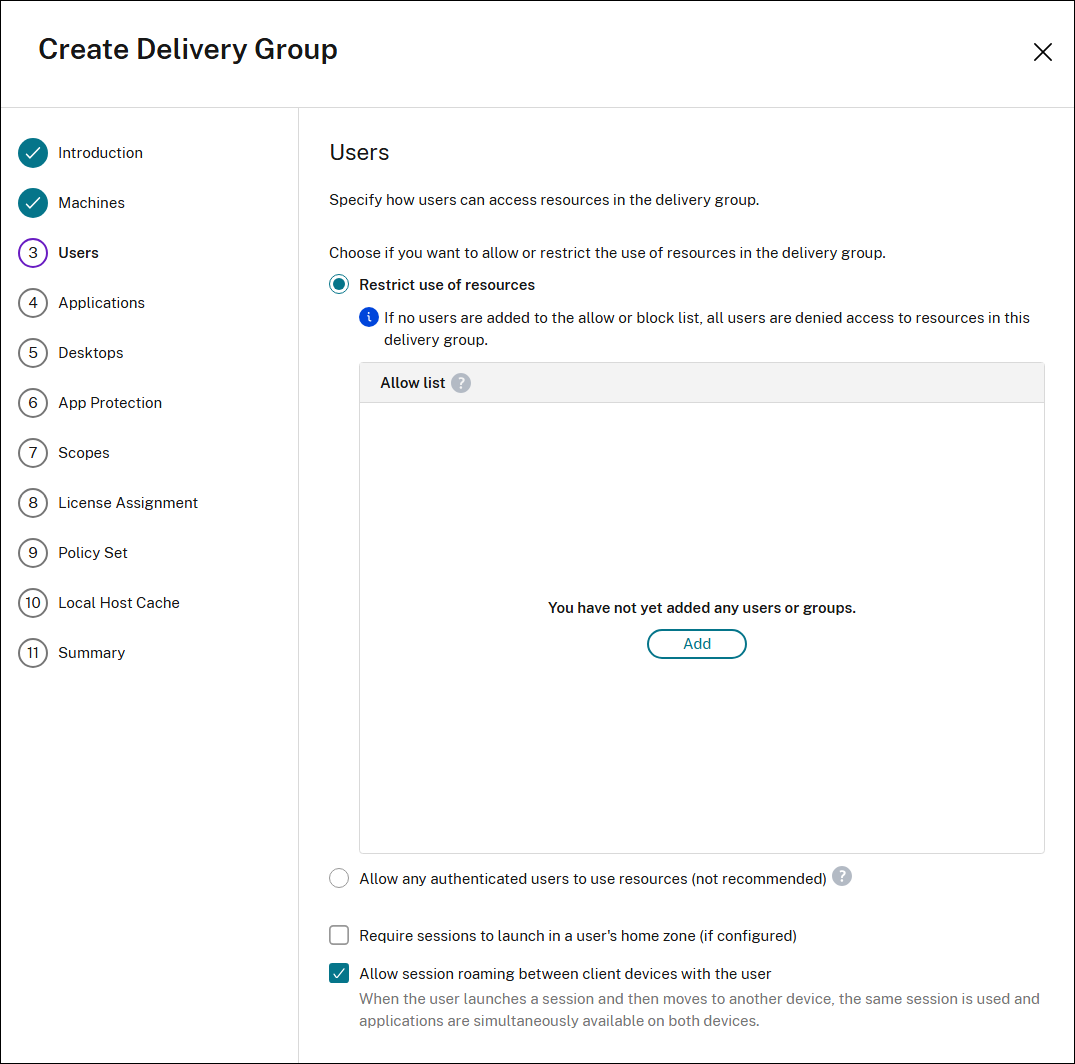Close the Create Delivery Group dialog

click(x=1042, y=52)
